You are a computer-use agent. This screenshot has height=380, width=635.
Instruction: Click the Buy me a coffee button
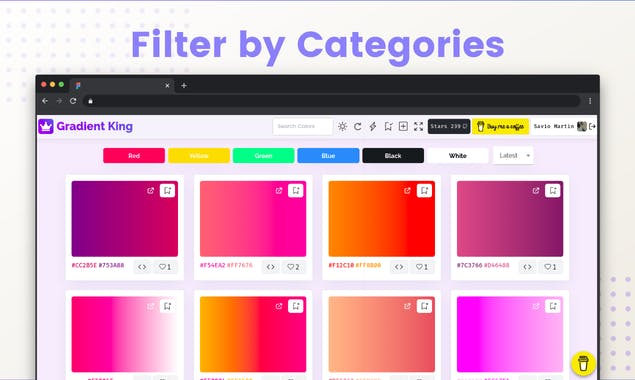tap(501, 126)
